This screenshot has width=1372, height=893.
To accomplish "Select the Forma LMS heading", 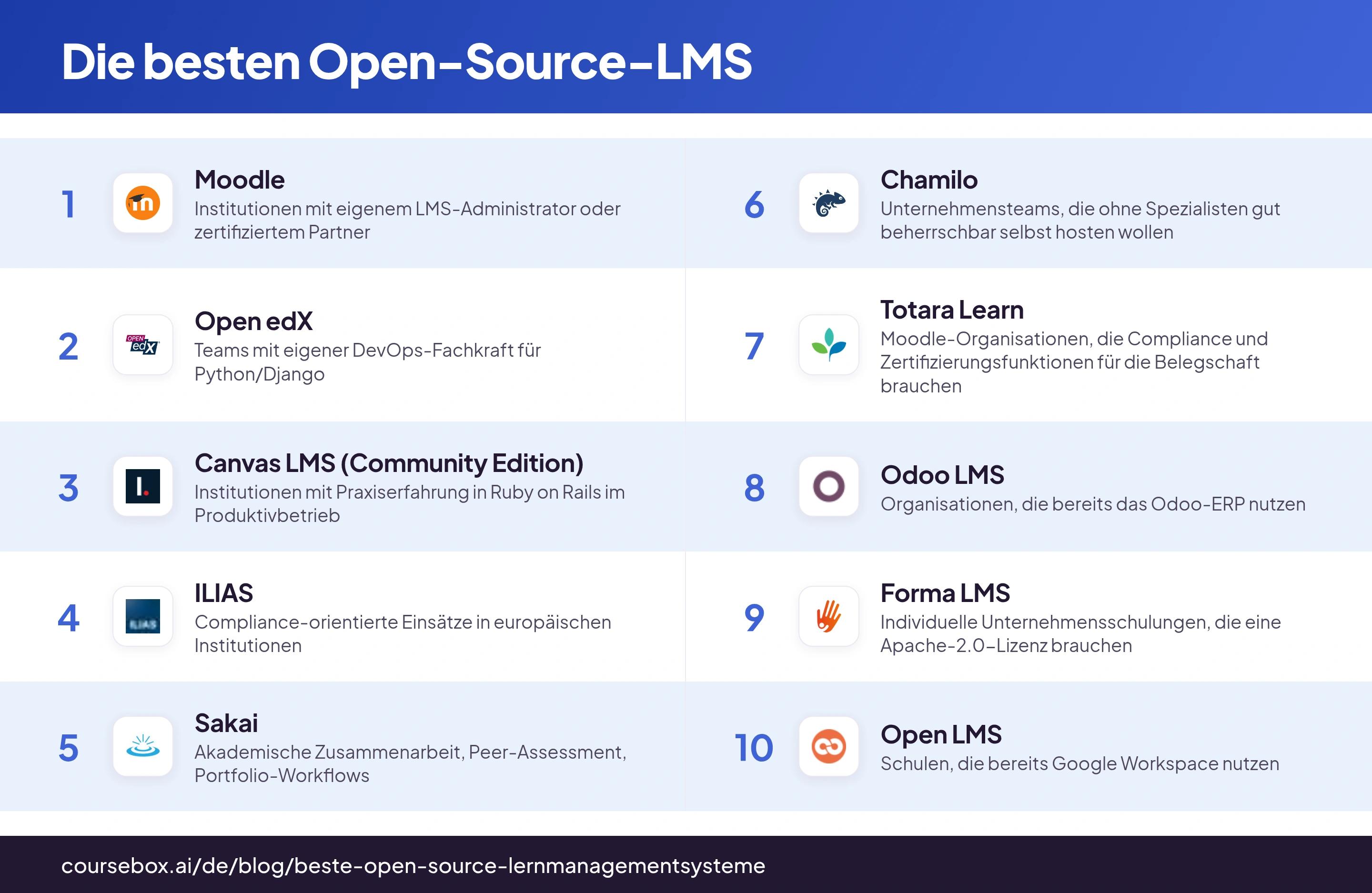I will coord(946,593).
